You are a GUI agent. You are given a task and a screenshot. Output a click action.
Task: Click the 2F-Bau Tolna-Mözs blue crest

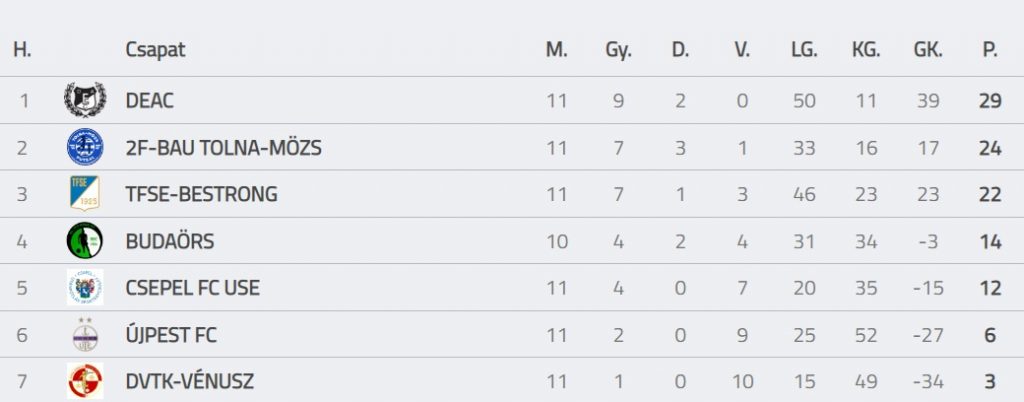[x=85, y=147]
